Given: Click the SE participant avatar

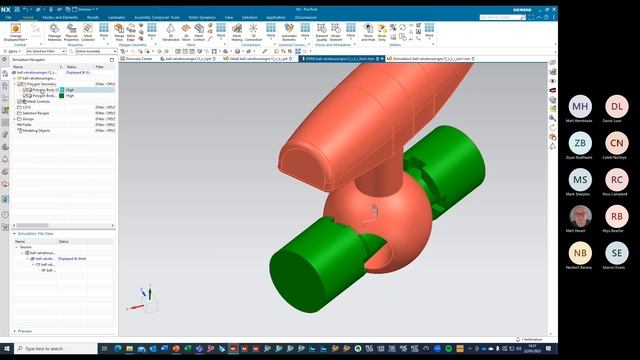Looking at the screenshot, I should [616, 253].
